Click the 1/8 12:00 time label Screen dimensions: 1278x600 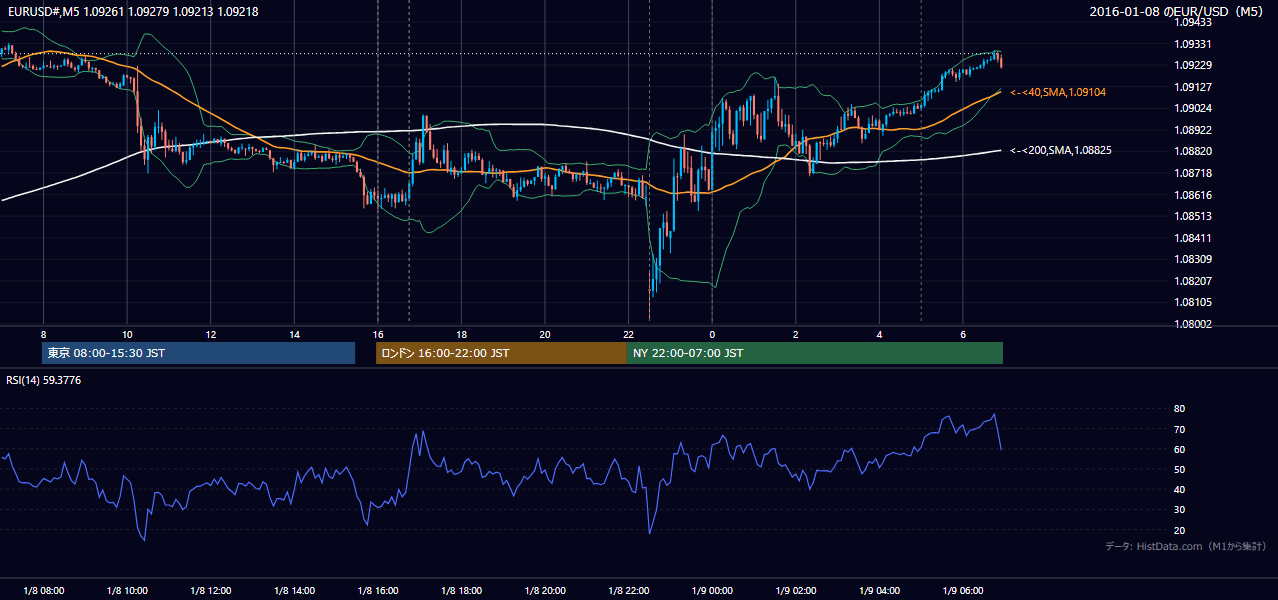[210, 591]
